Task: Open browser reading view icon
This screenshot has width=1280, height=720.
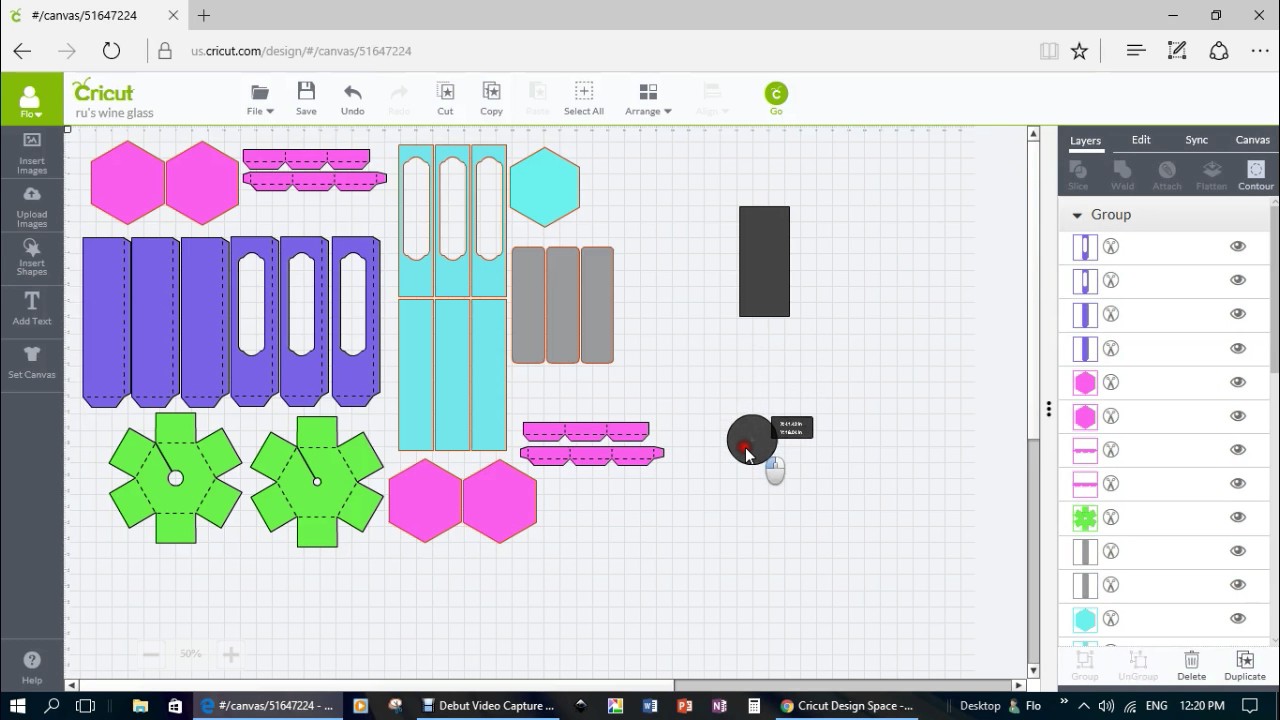Action: (x=1049, y=51)
